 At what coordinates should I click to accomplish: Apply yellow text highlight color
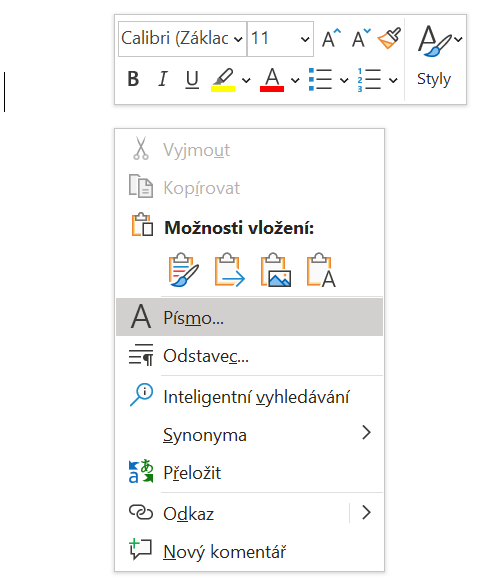pos(223,80)
